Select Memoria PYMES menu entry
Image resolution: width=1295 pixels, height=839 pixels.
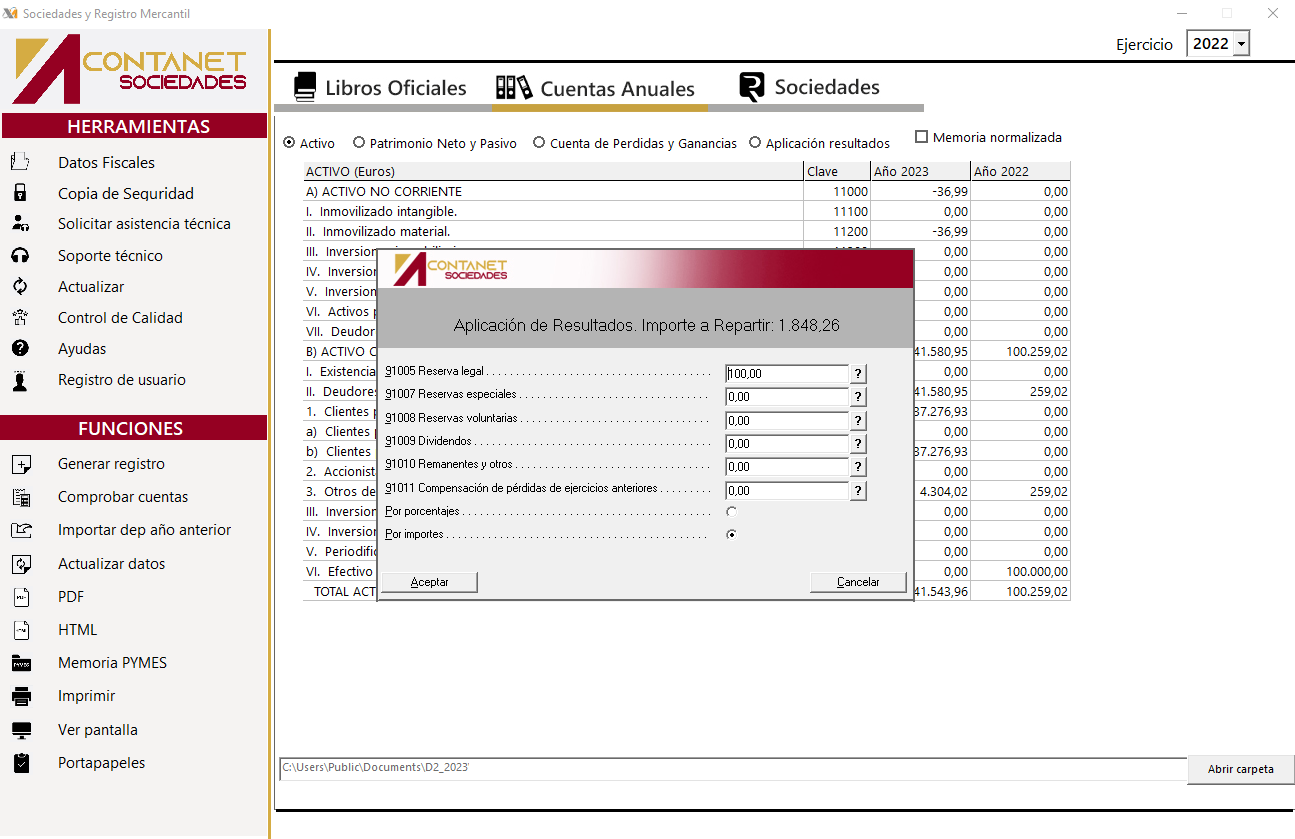pyautogui.click(x=112, y=663)
